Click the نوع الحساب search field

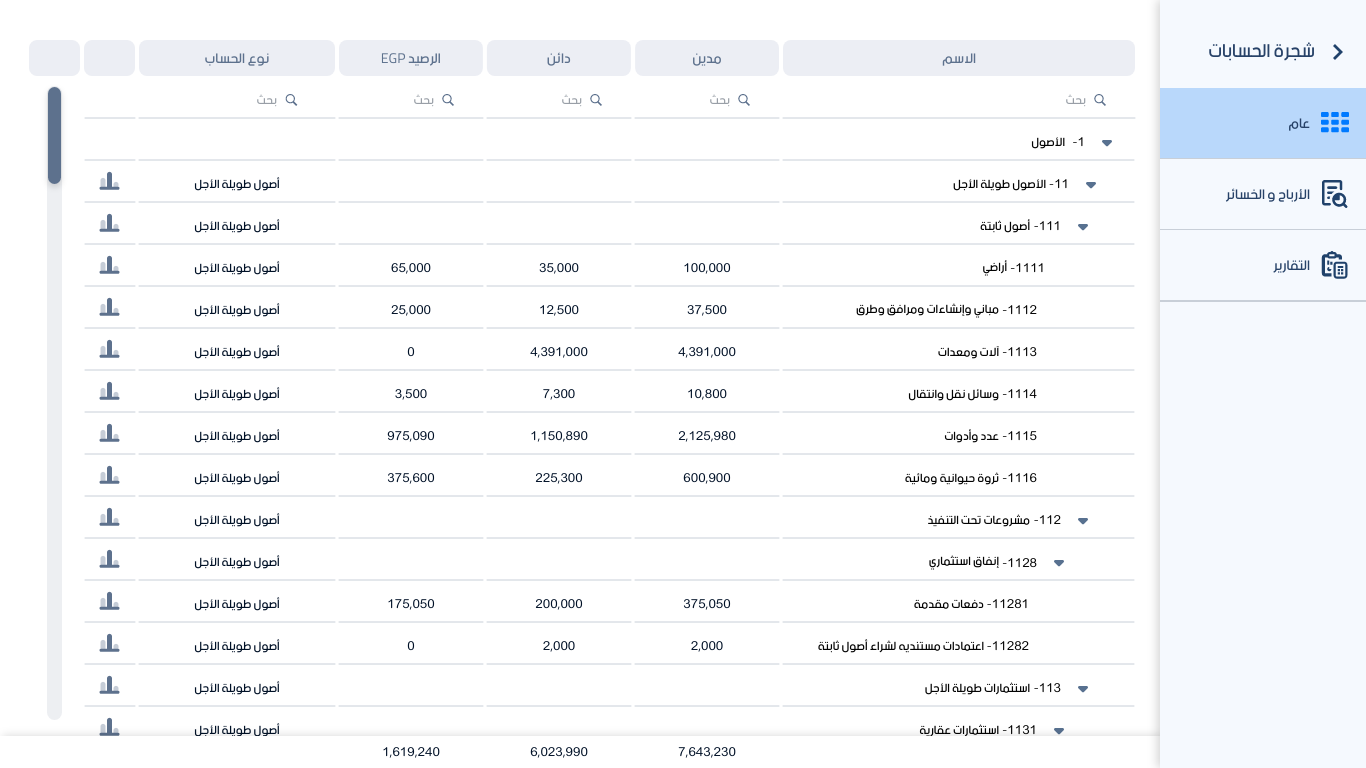238,100
